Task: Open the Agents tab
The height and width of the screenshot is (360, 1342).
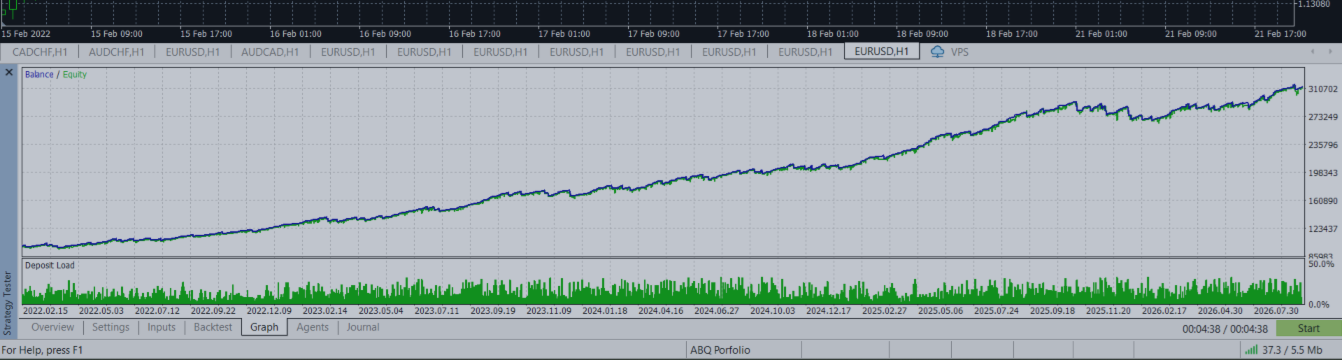Action: coord(313,327)
